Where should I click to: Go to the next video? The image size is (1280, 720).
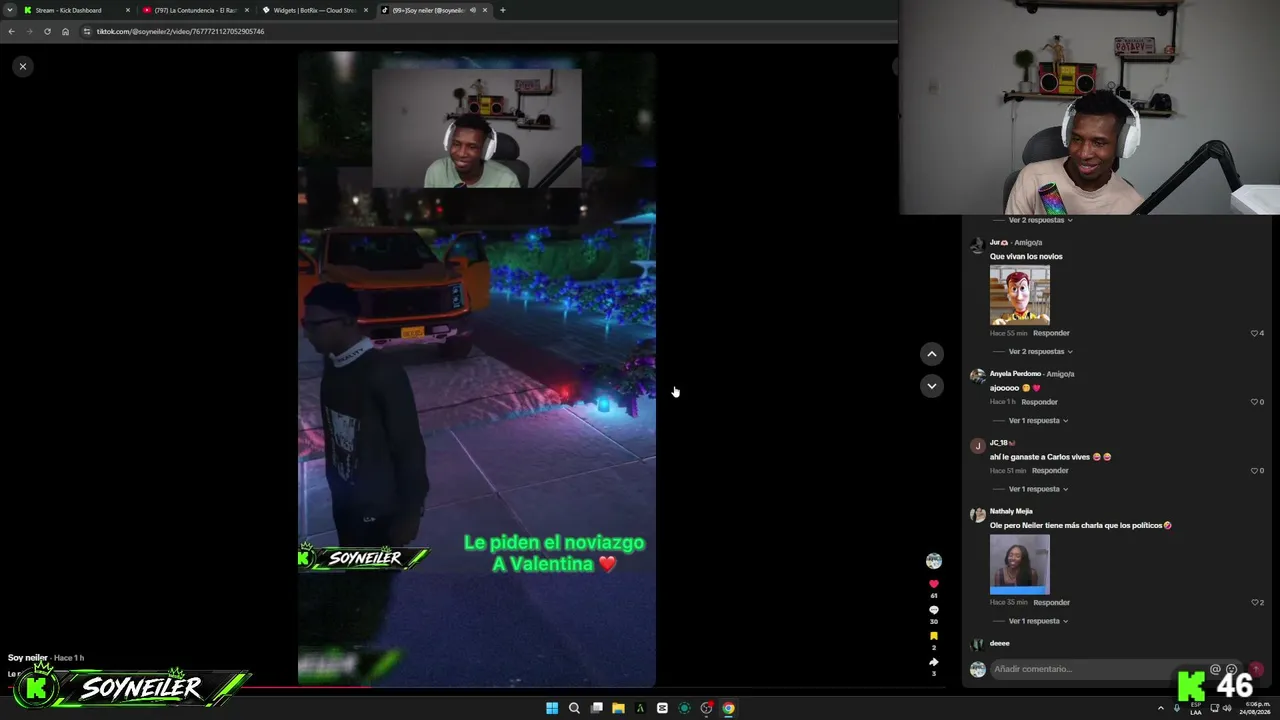click(x=931, y=386)
